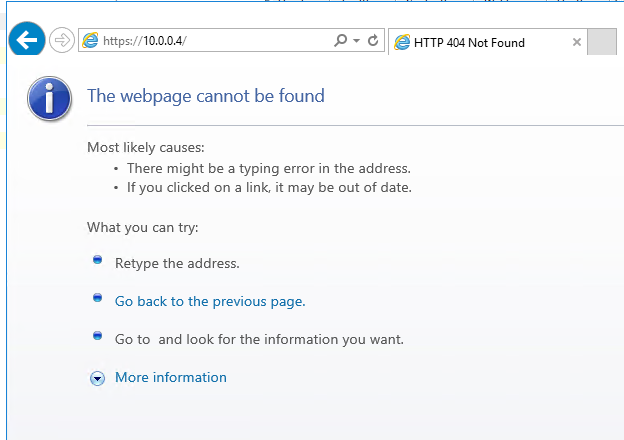This screenshot has height=440, width=624.
Task: Click the blue Back arrow button
Action: click(27, 41)
